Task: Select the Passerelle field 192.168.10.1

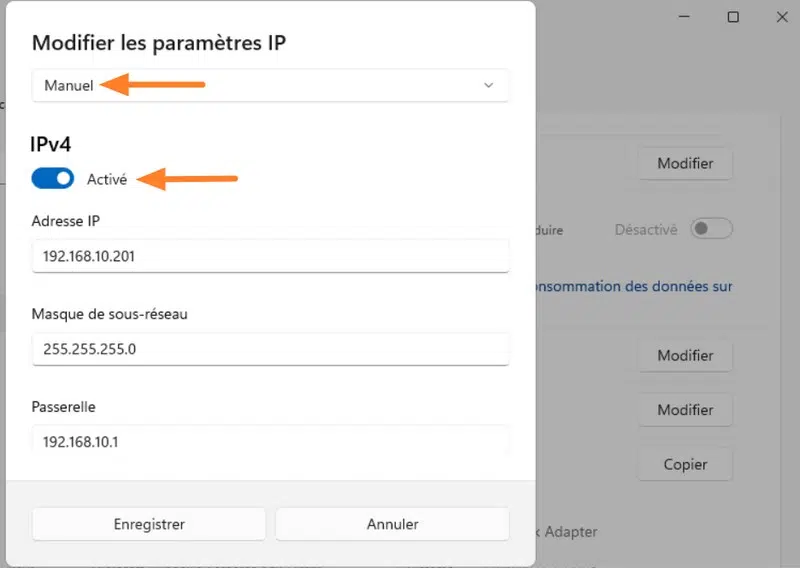Action: click(270, 440)
